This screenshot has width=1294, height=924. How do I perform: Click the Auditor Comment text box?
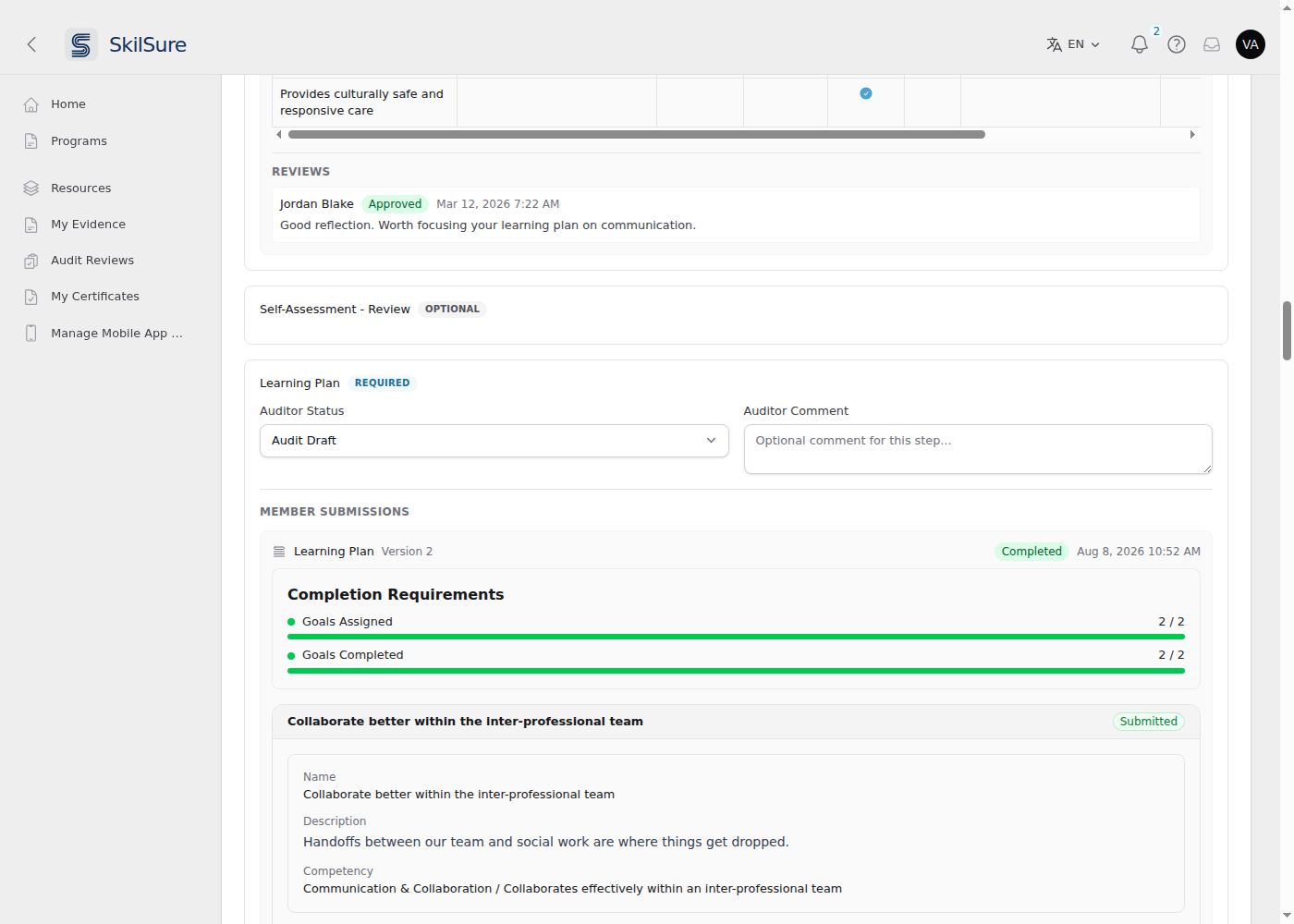[x=978, y=449]
